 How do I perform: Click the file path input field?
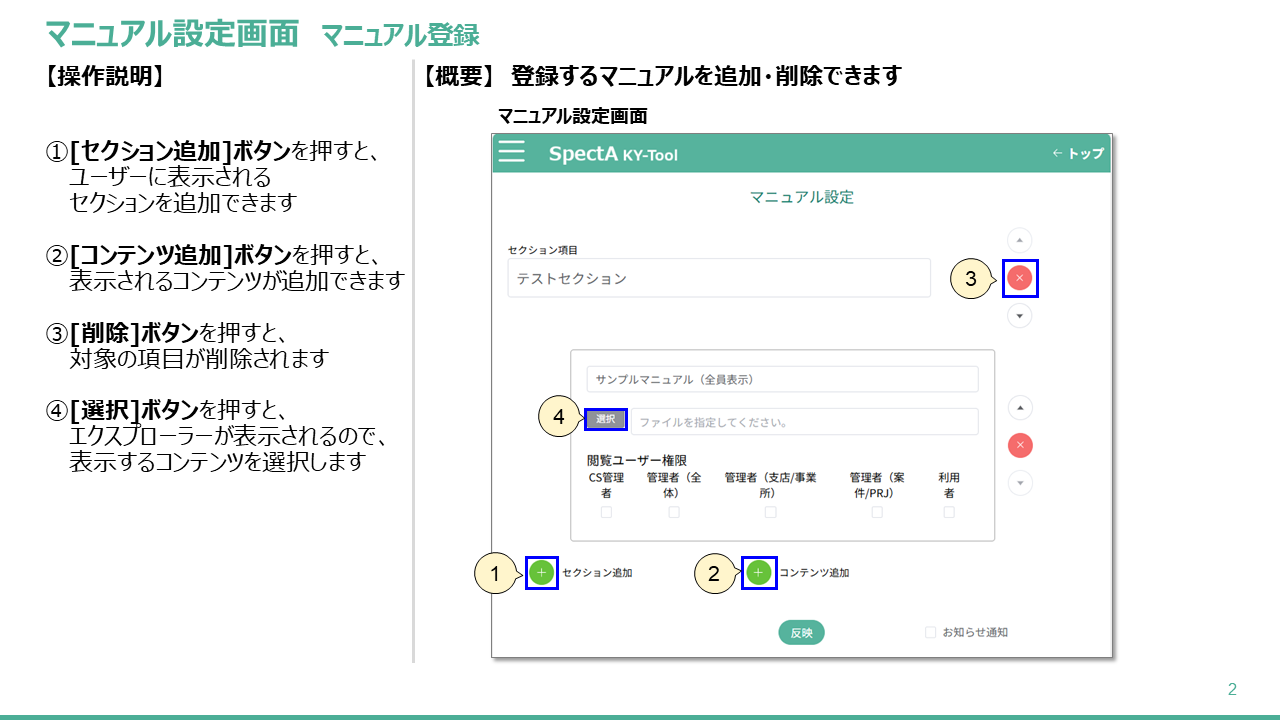(x=804, y=422)
